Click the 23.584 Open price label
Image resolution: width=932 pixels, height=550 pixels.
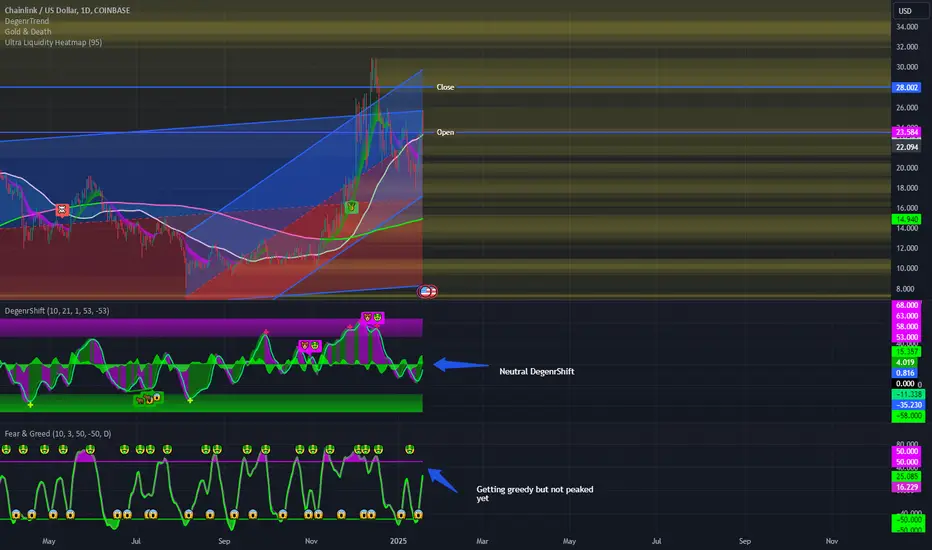(x=906, y=132)
